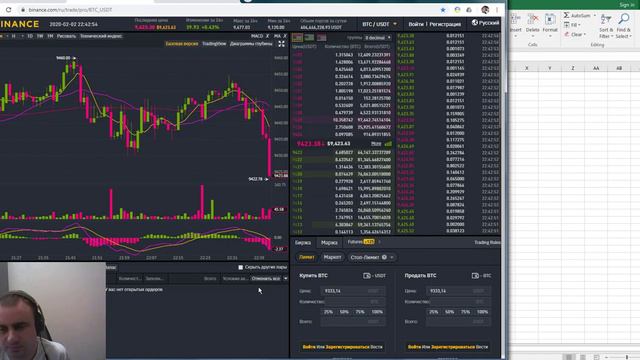Open the Chrome profile avatar

(x=485, y=9)
